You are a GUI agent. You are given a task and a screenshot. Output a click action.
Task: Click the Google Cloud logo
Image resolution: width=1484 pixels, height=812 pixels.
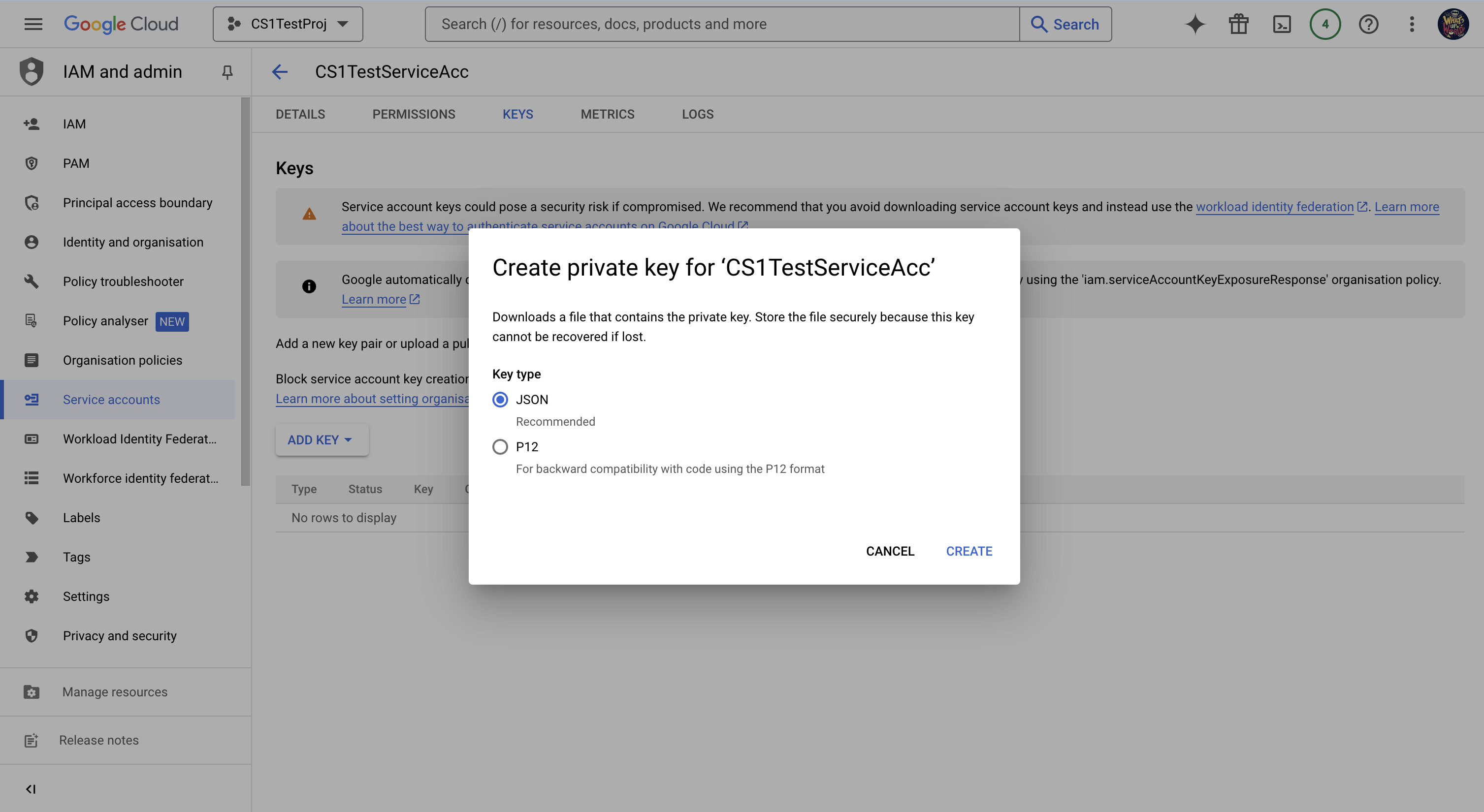click(121, 24)
